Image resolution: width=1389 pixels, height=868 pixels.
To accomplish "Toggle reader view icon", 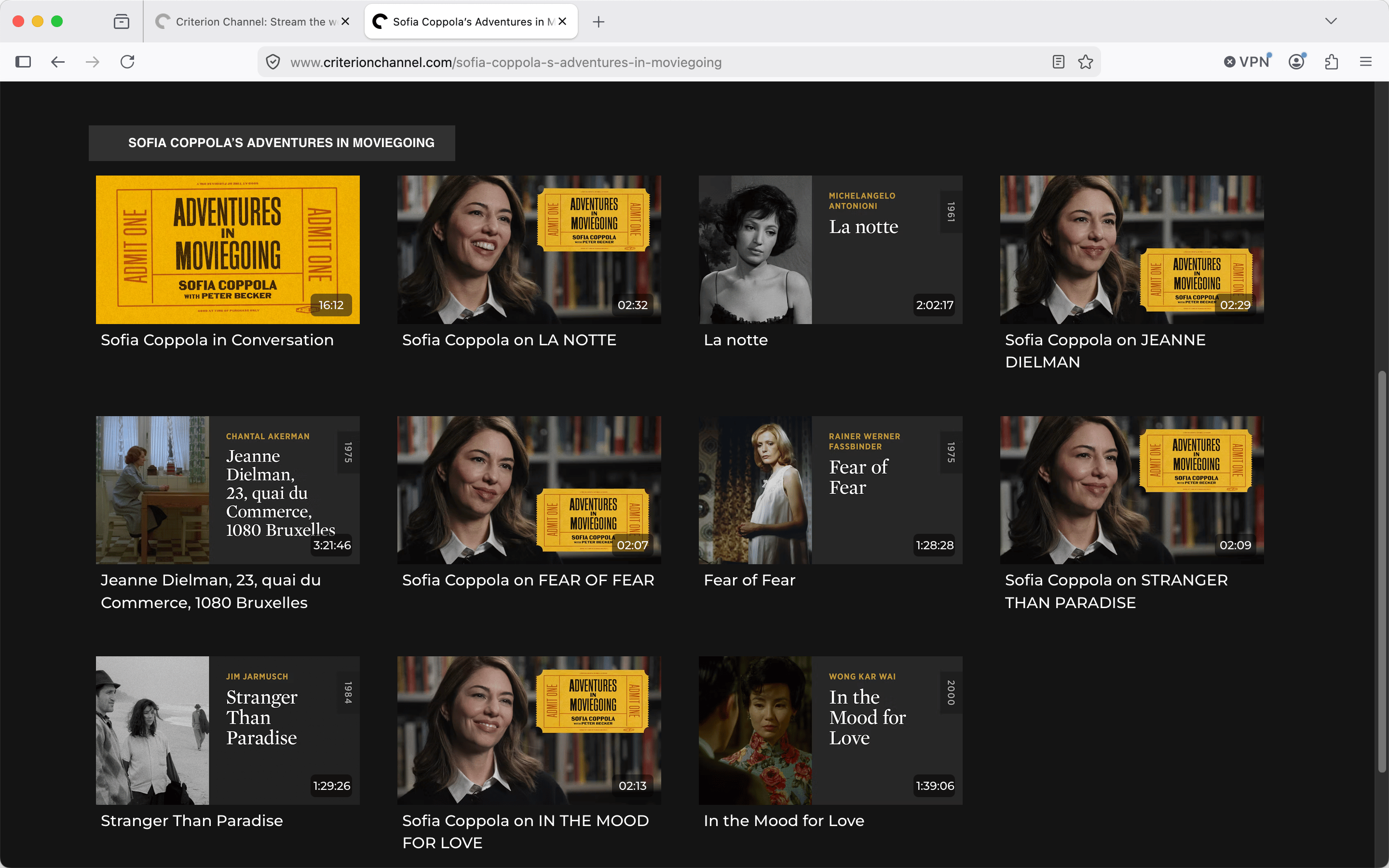I will coord(1059,62).
